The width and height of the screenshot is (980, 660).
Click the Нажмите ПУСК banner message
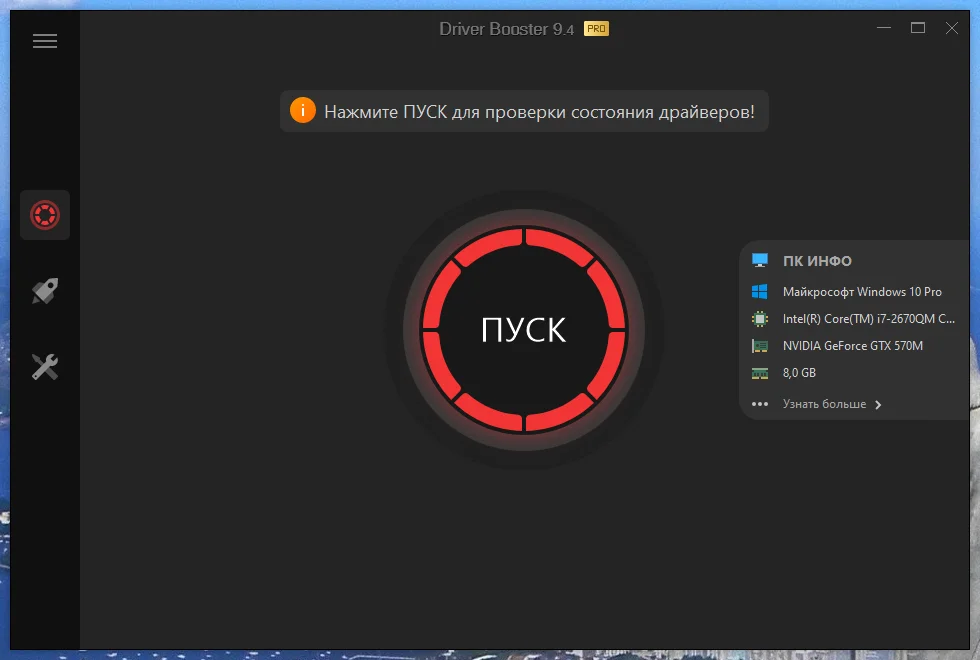539,112
